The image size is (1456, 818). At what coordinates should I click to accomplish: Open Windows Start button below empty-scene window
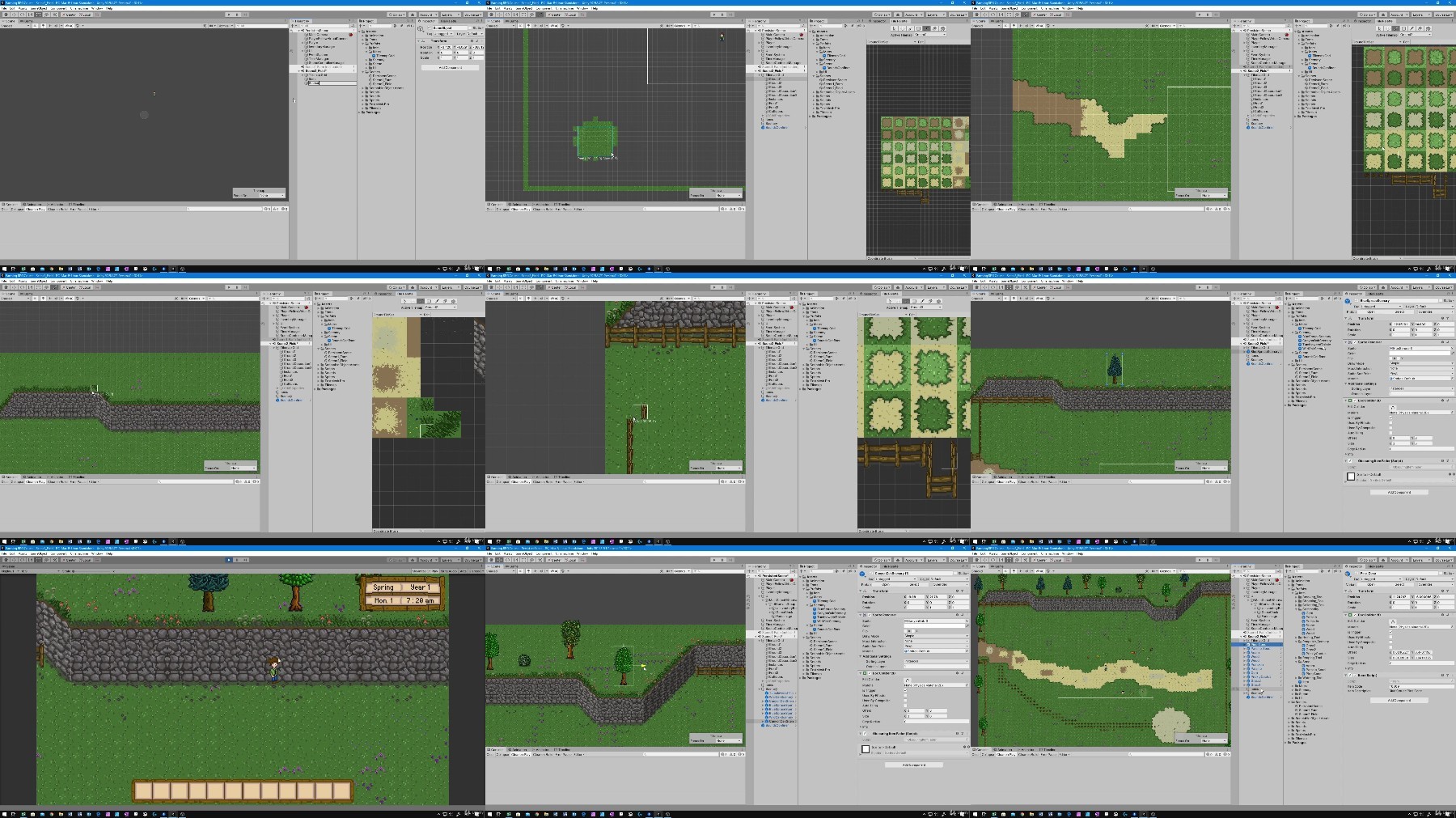coord(4,269)
